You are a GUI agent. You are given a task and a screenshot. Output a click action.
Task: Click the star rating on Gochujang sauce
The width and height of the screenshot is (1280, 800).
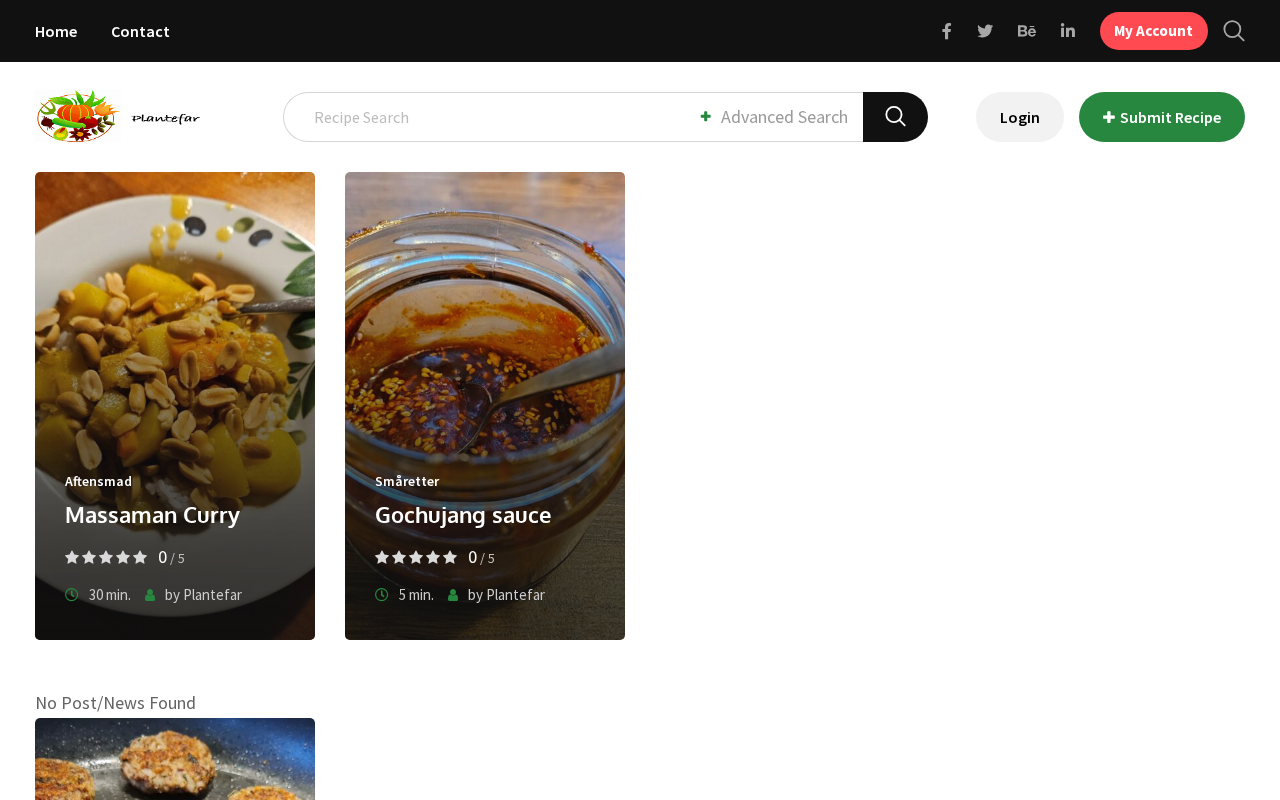coord(416,558)
